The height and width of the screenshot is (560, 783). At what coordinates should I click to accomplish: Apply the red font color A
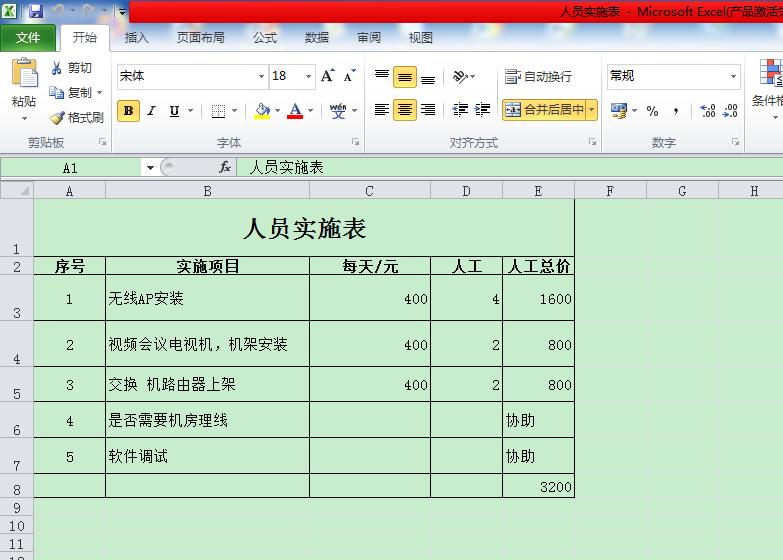coord(295,110)
